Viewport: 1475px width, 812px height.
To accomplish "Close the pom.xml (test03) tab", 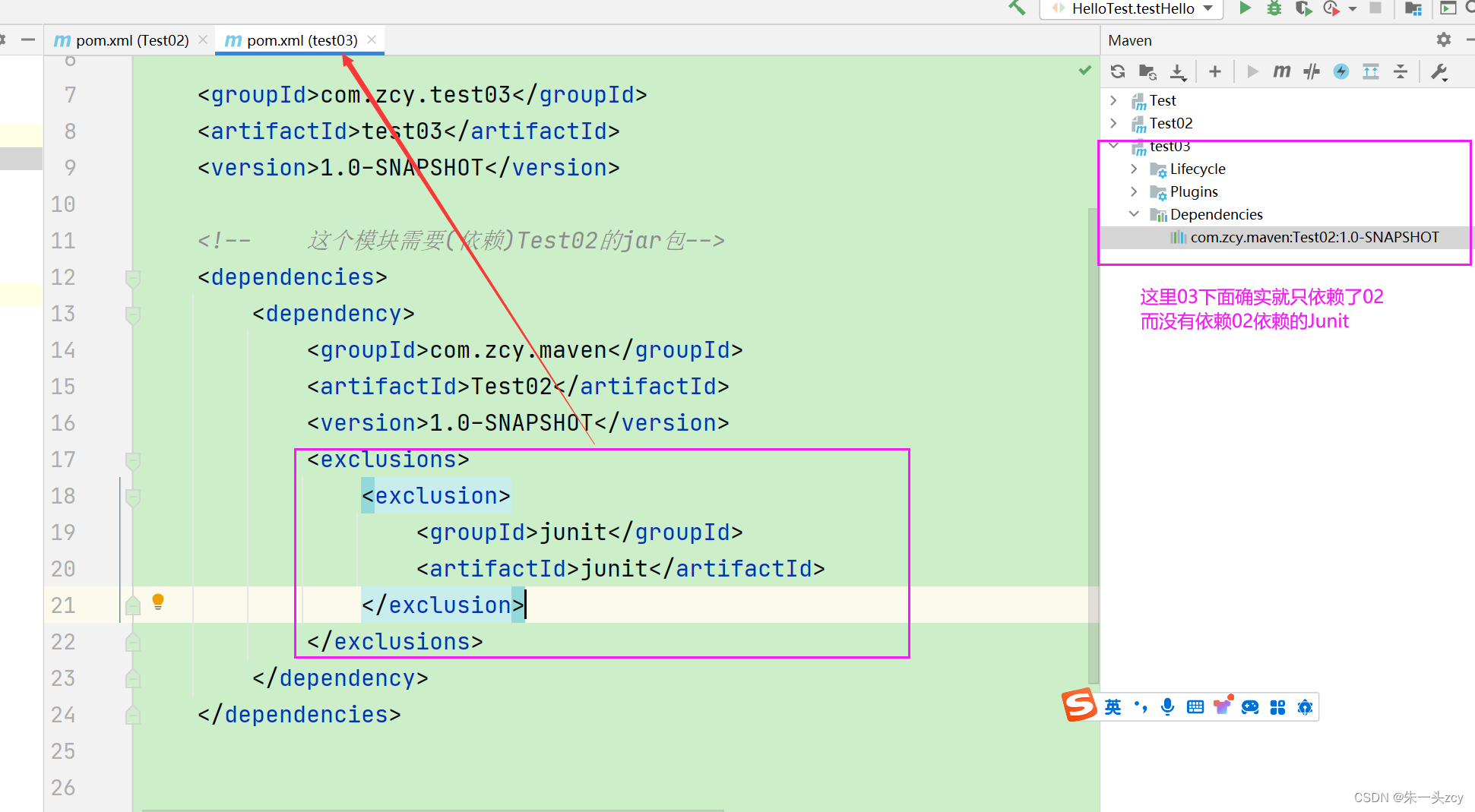I will point(372,39).
